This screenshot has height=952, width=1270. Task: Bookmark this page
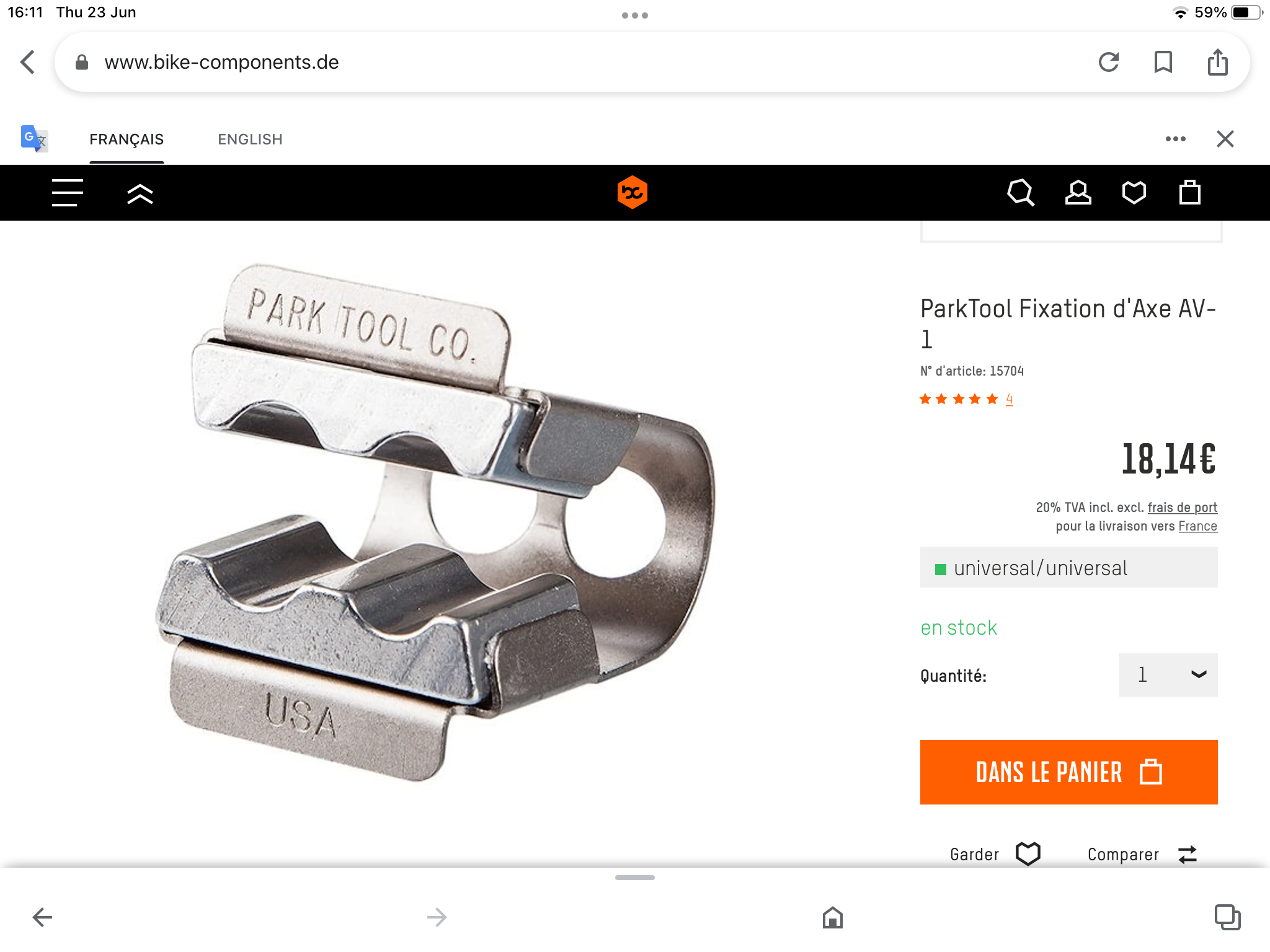click(1163, 62)
